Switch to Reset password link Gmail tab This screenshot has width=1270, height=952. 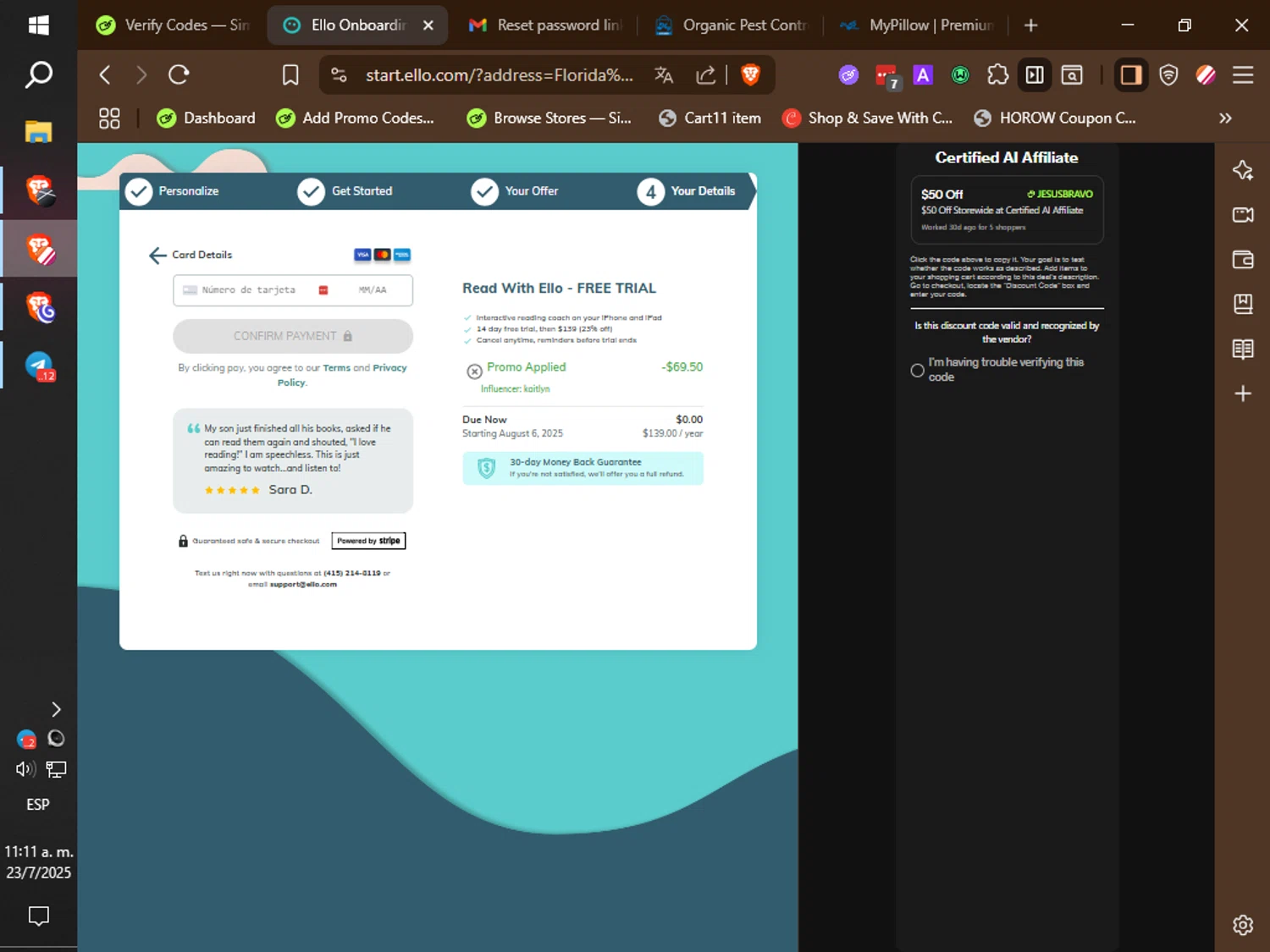point(546,25)
